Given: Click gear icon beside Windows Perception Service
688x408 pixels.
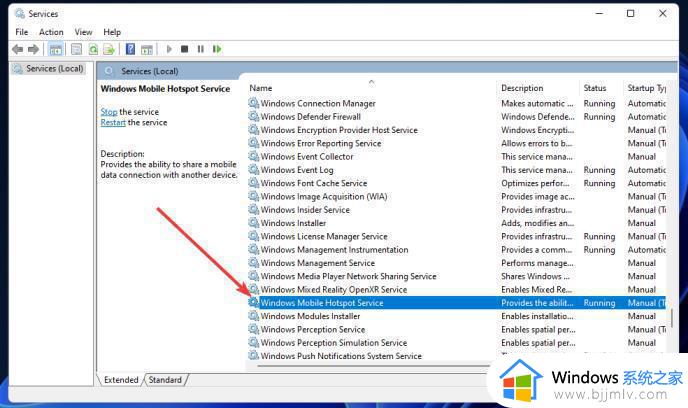Looking at the screenshot, I should coord(254,329).
